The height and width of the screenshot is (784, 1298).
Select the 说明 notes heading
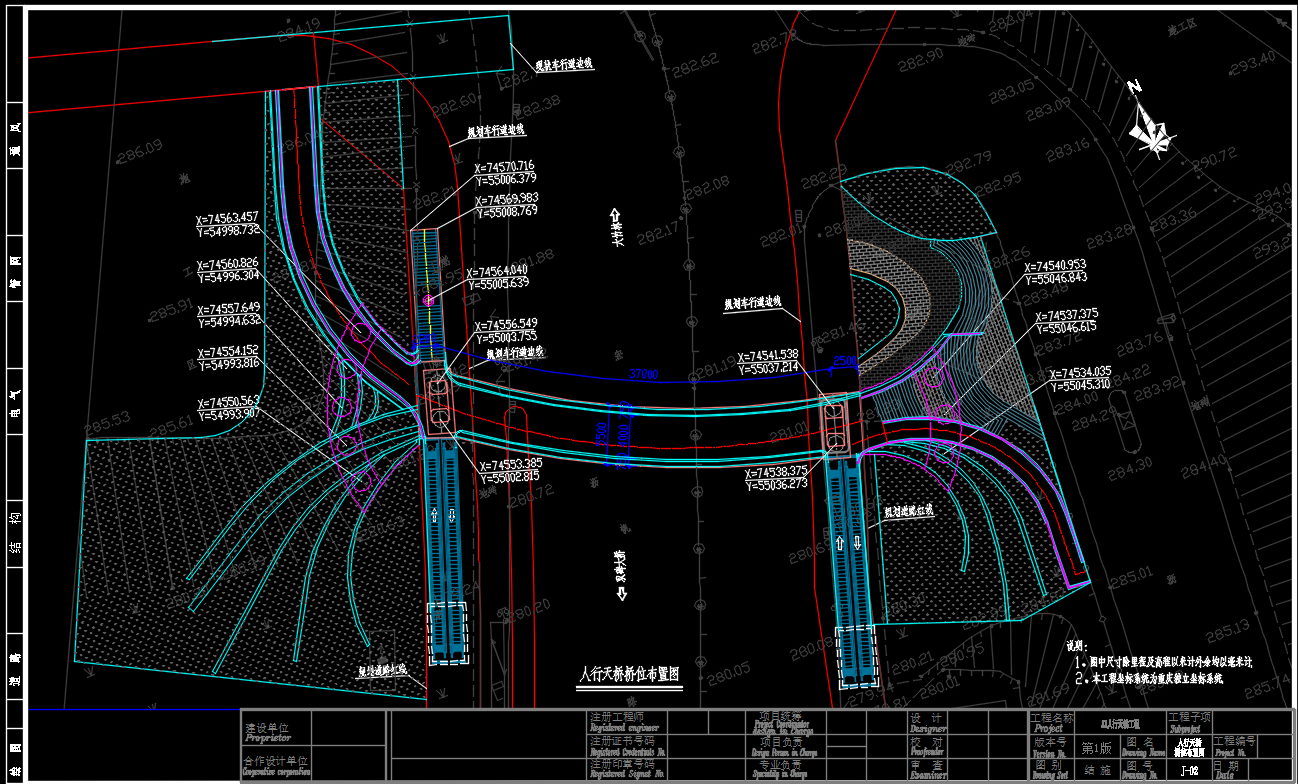[1075, 646]
